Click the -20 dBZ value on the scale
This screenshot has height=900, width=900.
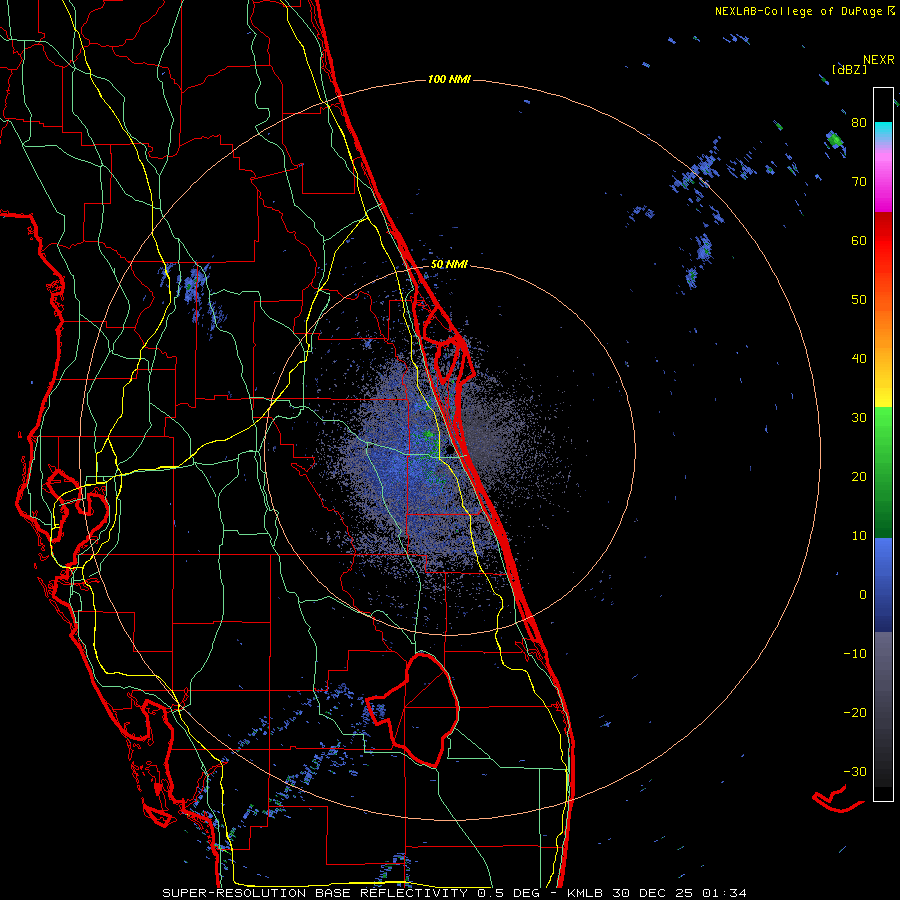point(855,712)
